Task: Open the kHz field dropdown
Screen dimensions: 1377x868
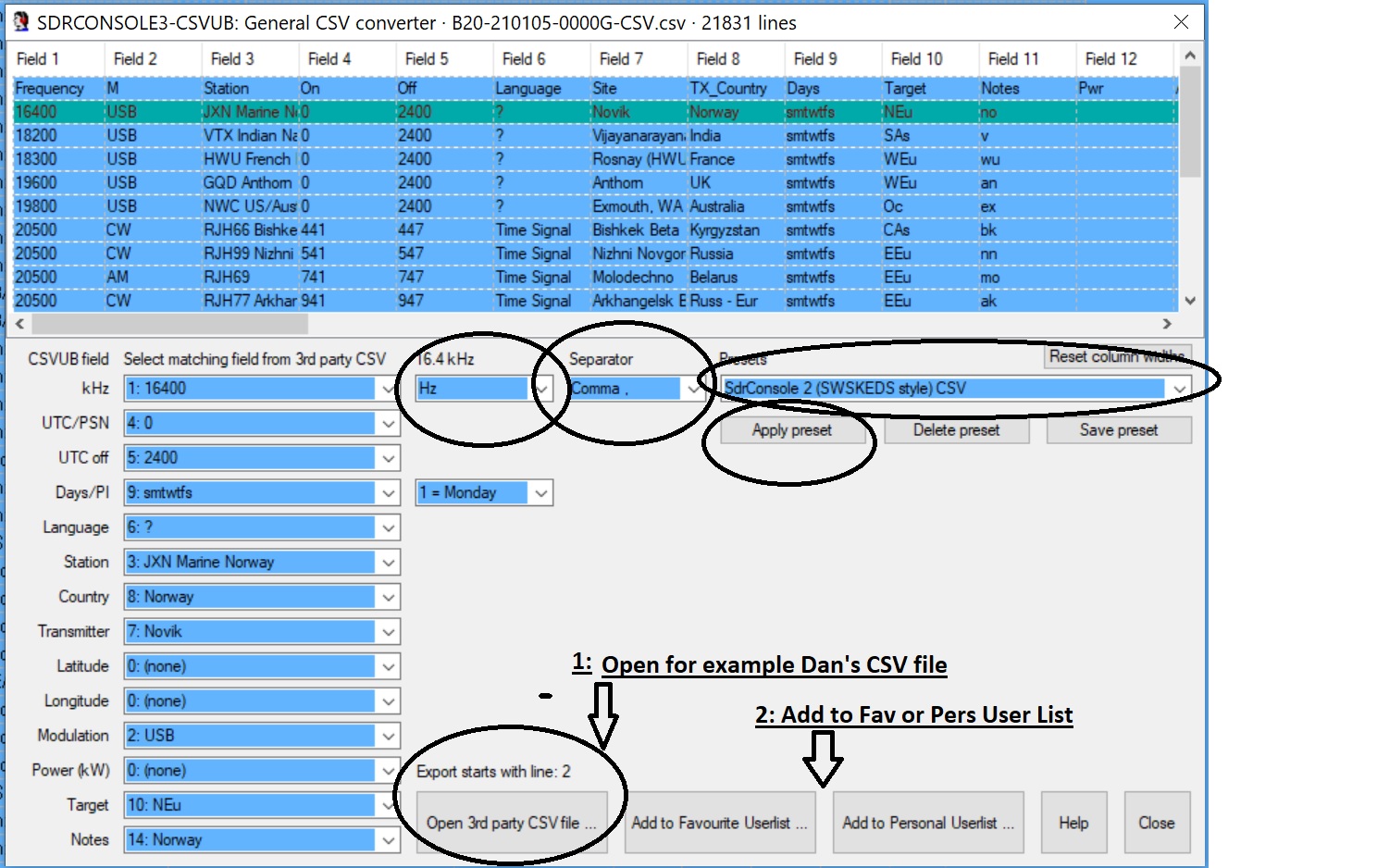Action: click(388, 389)
